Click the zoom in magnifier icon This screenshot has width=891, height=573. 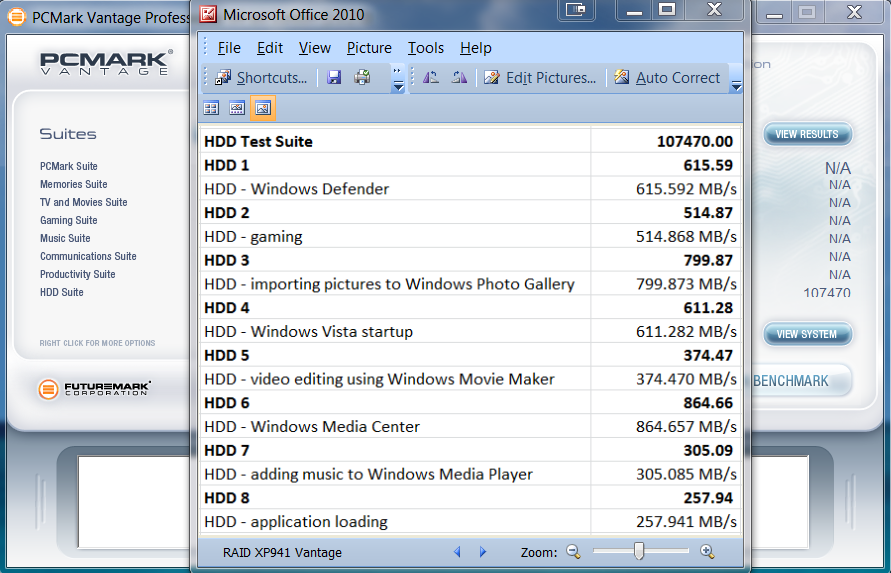(x=707, y=552)
